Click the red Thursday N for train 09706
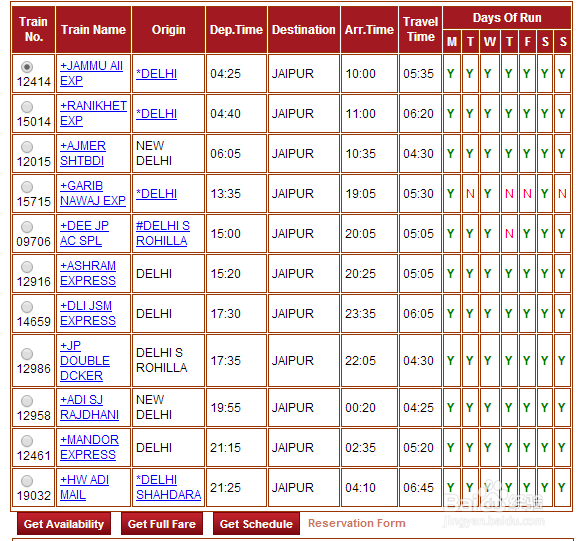Screen dimensions: 578x541 pos(509,234)
